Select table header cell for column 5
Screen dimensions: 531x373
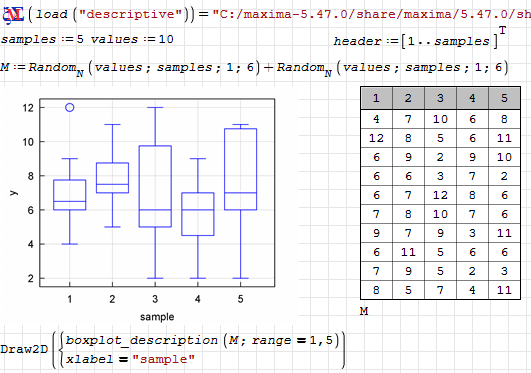(x=504, y=98)
